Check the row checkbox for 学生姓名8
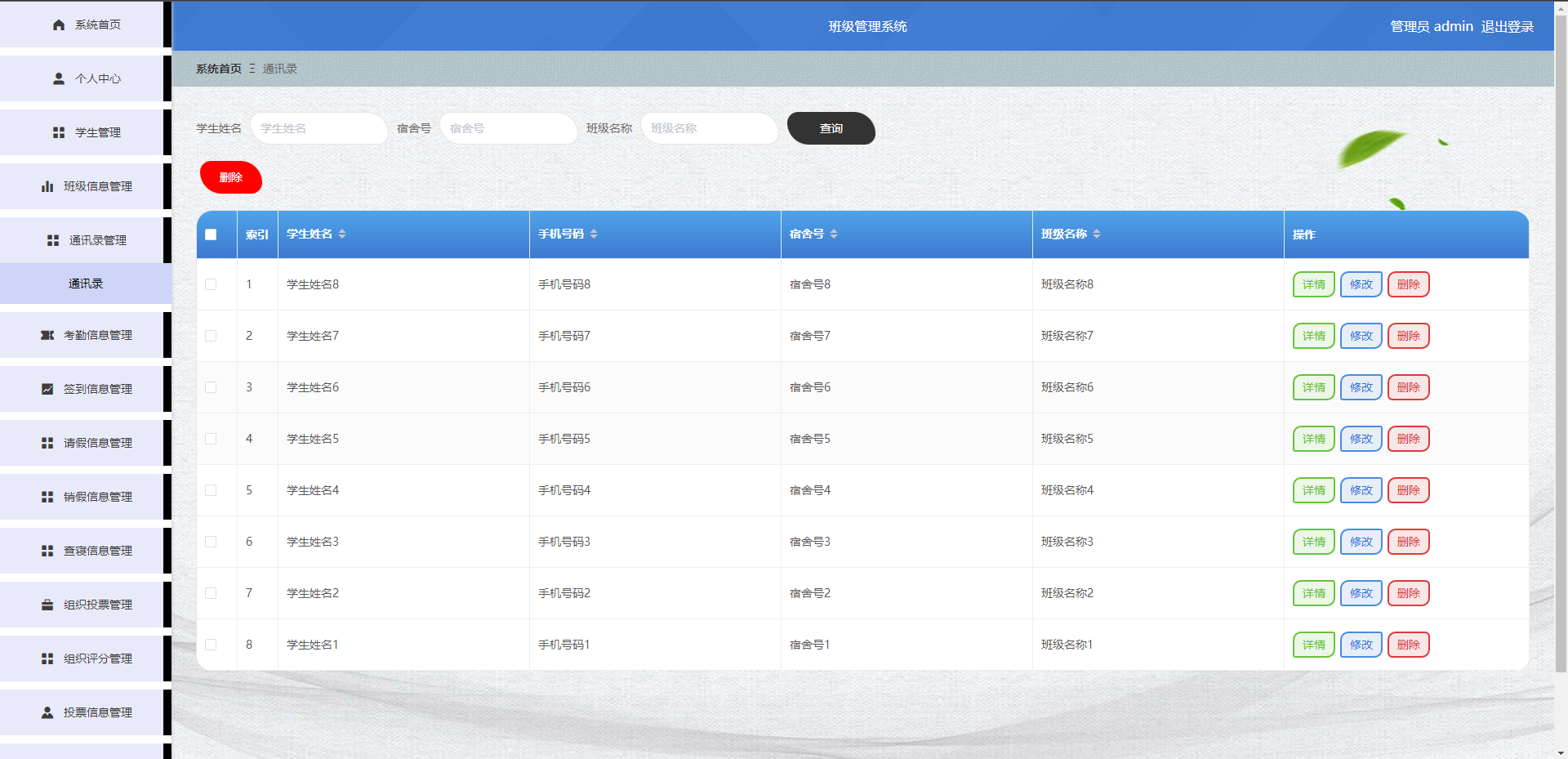This screenshot has height=759, width=1568. pos(212,284)
